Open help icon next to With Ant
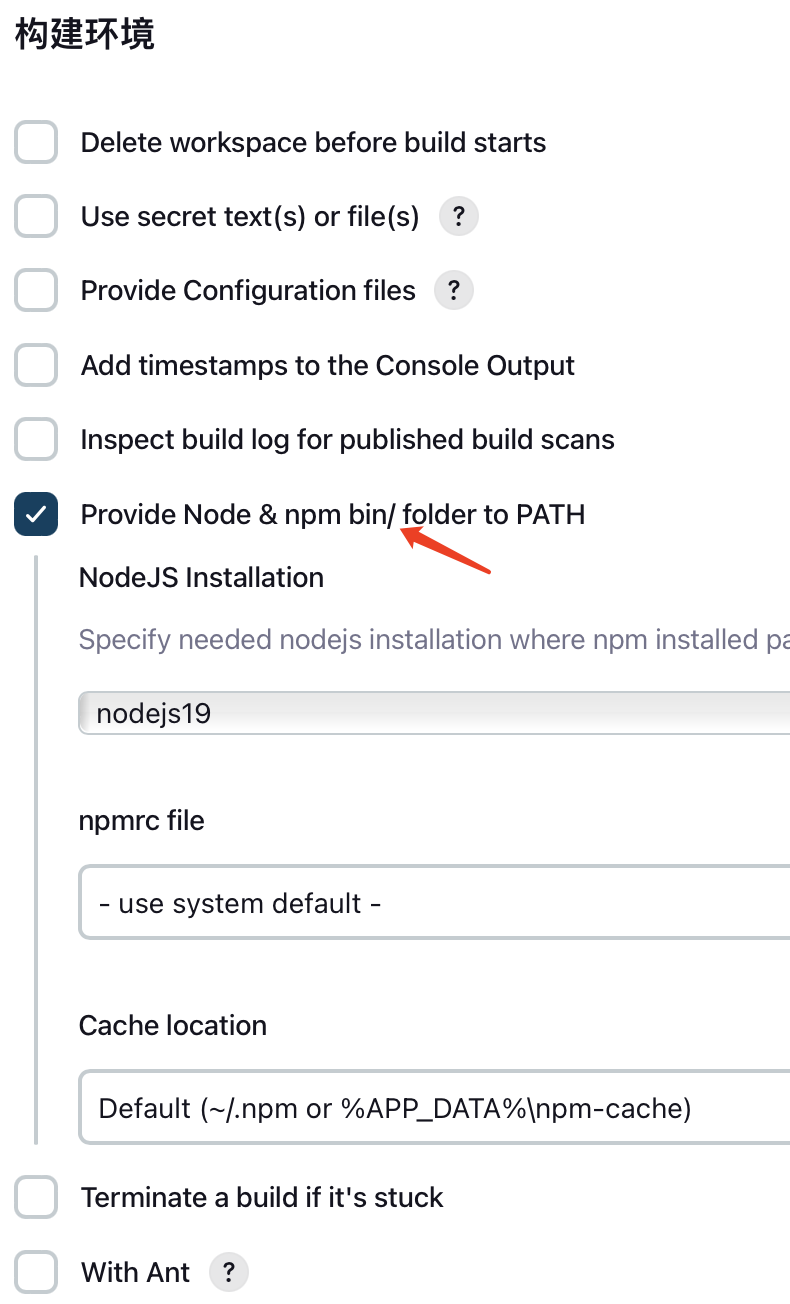Viewport: 790px width, 1304px height. tap(228, 1272)
